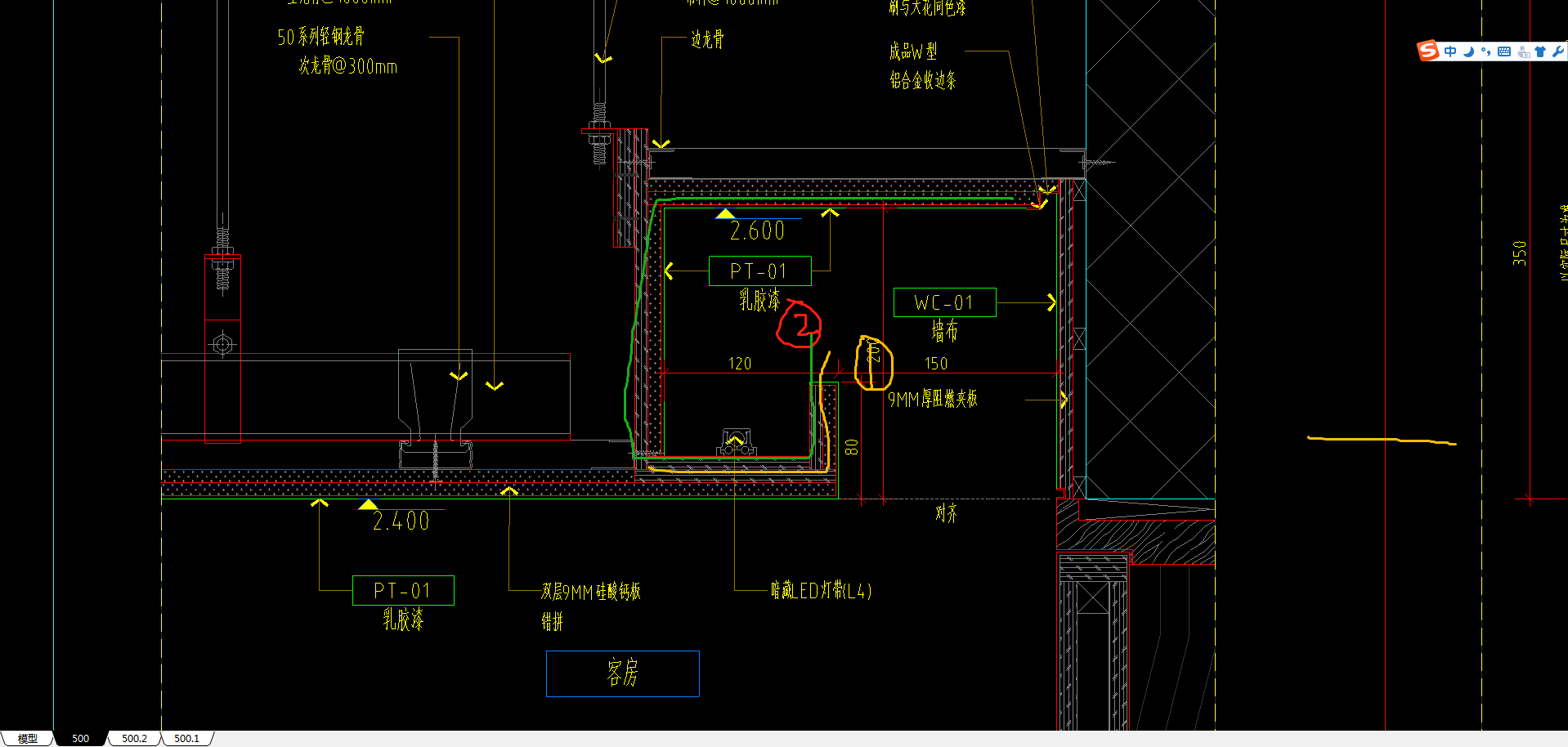Select the vertical 350 dimension text
This screenshot has width=1568, height=747.
click(1520, 253)
